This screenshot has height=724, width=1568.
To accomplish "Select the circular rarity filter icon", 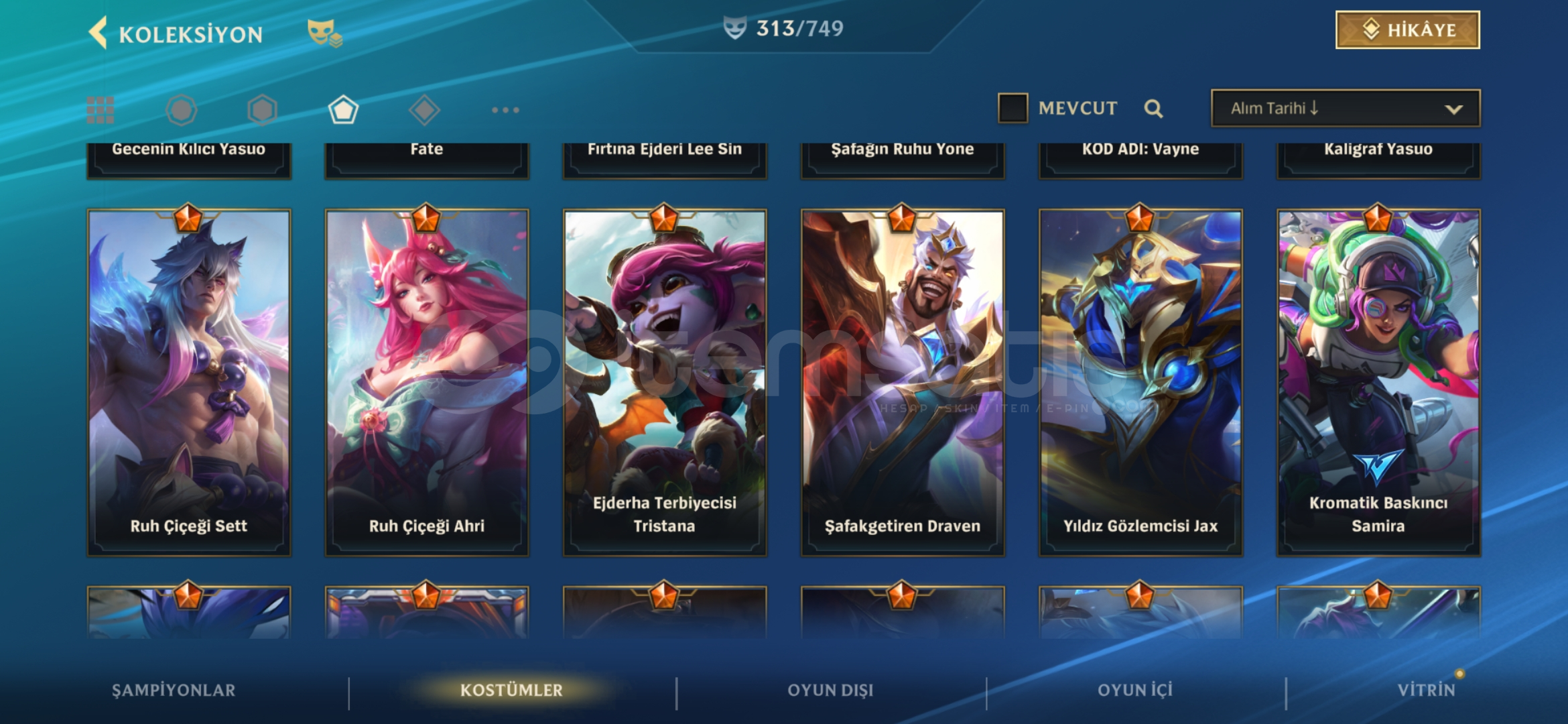I will click(182, 110).
